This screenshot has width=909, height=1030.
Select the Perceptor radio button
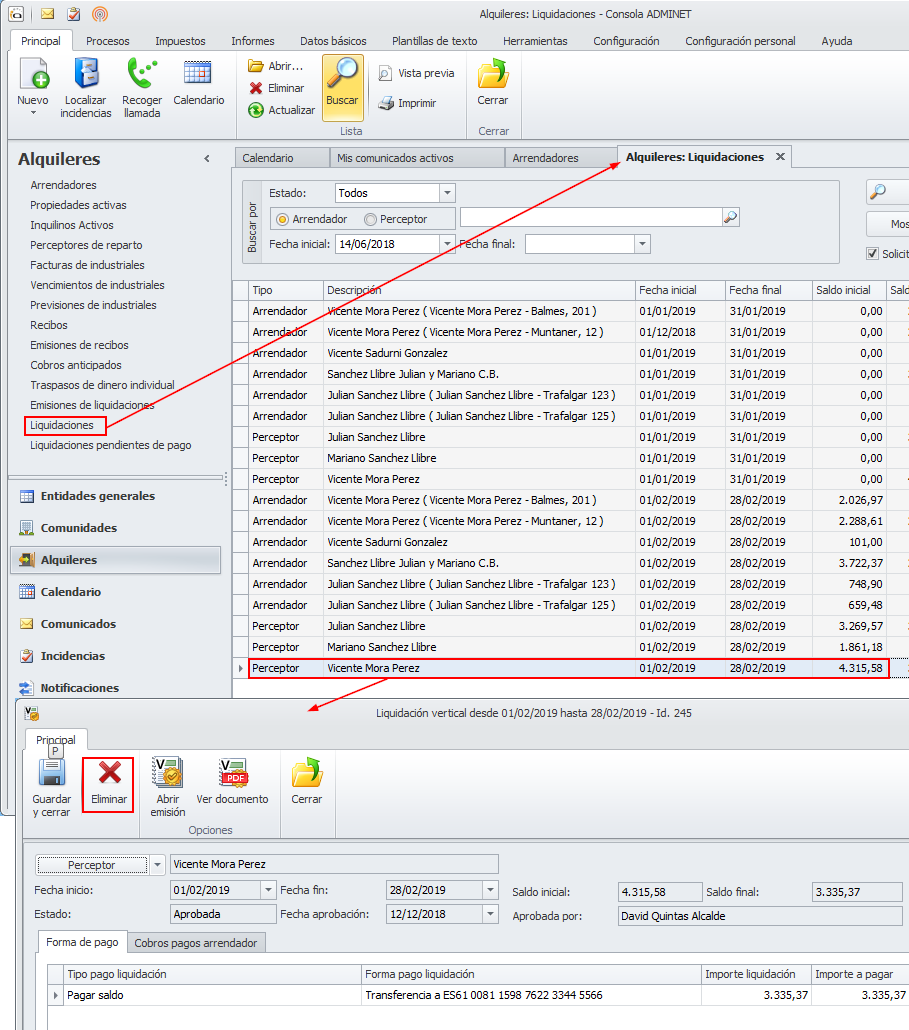coord(370,219)
